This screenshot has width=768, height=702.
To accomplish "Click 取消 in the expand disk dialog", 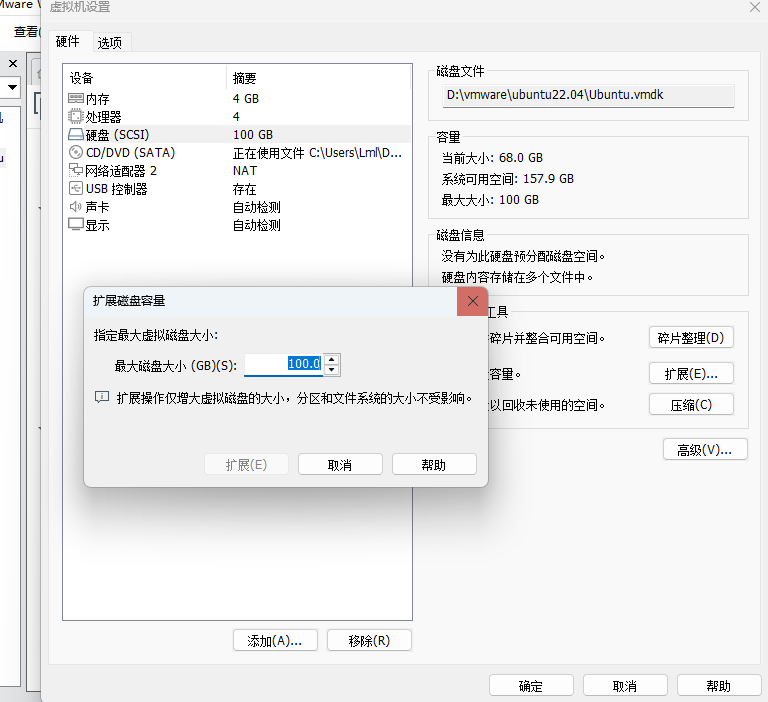I will click(340, 464).
